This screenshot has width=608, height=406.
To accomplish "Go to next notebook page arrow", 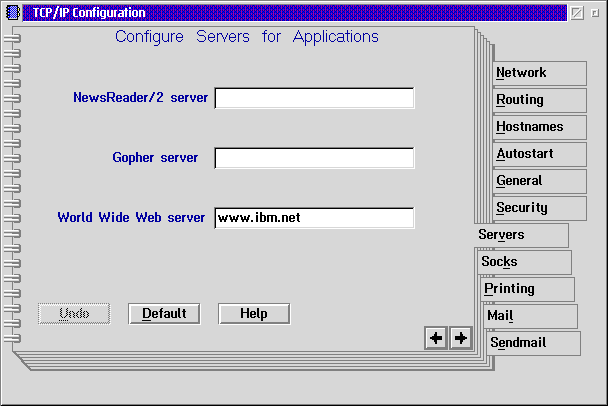I will (460, 338).
